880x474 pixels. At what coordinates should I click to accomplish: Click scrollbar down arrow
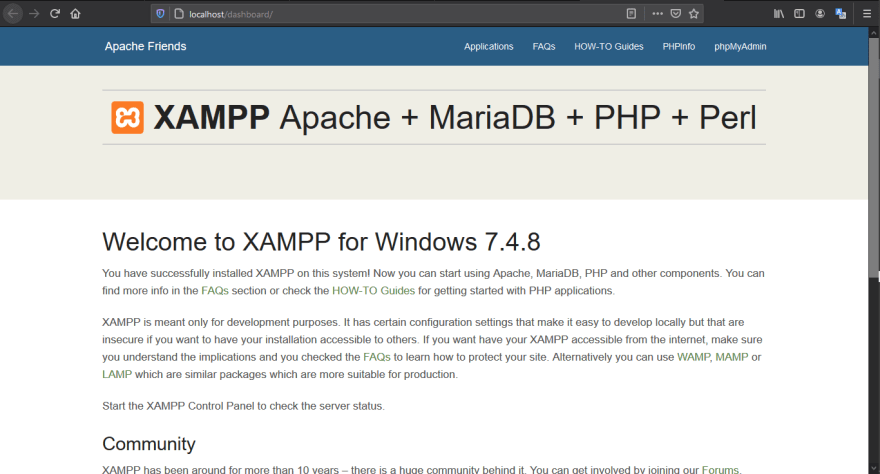pos(873,468)
